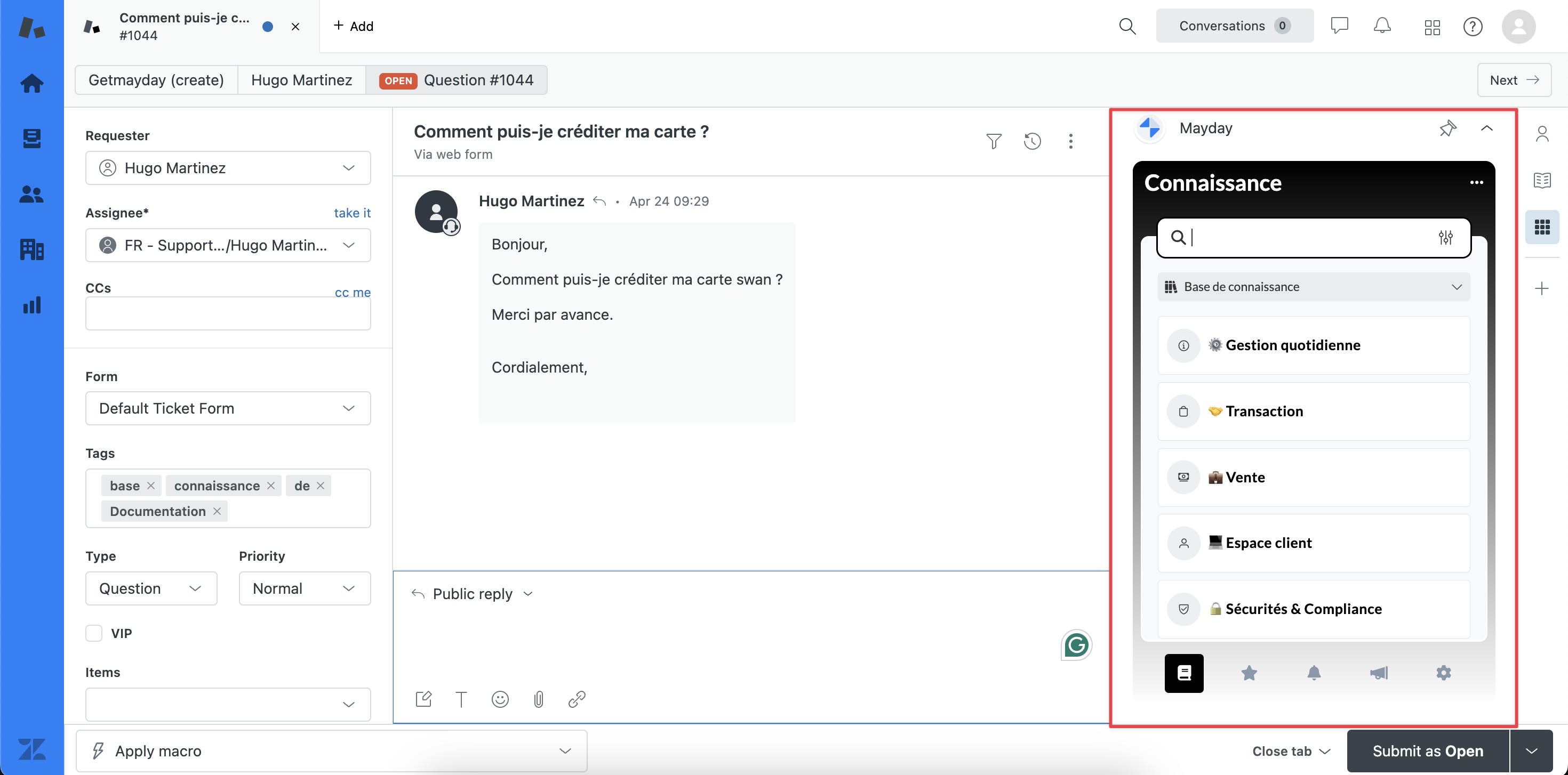Show ticket events history clock icon
The image size is (1568, 775).
1033,141
